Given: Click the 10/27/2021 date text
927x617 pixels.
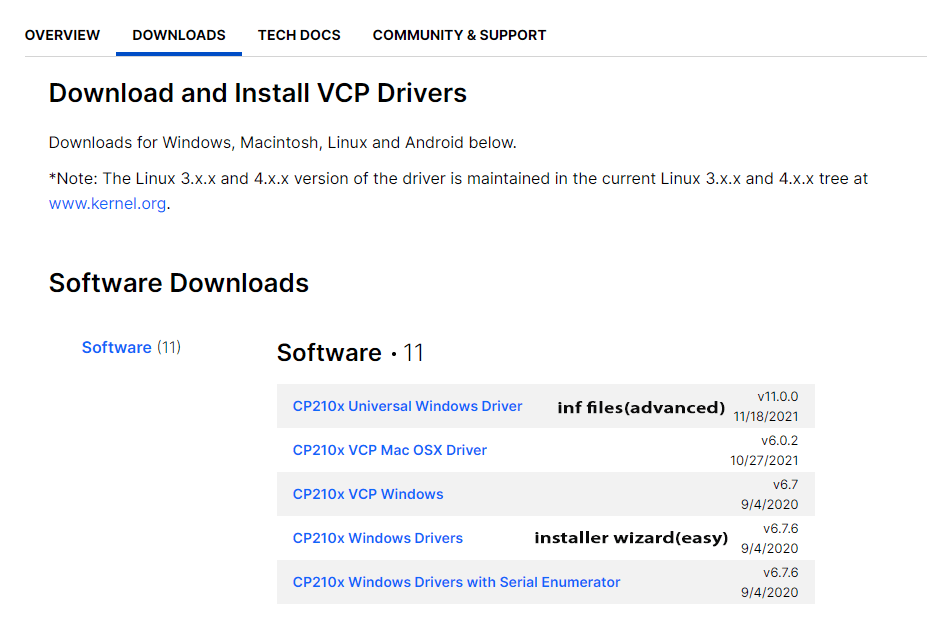Looking at the screenshot, I should pos(764,460).
